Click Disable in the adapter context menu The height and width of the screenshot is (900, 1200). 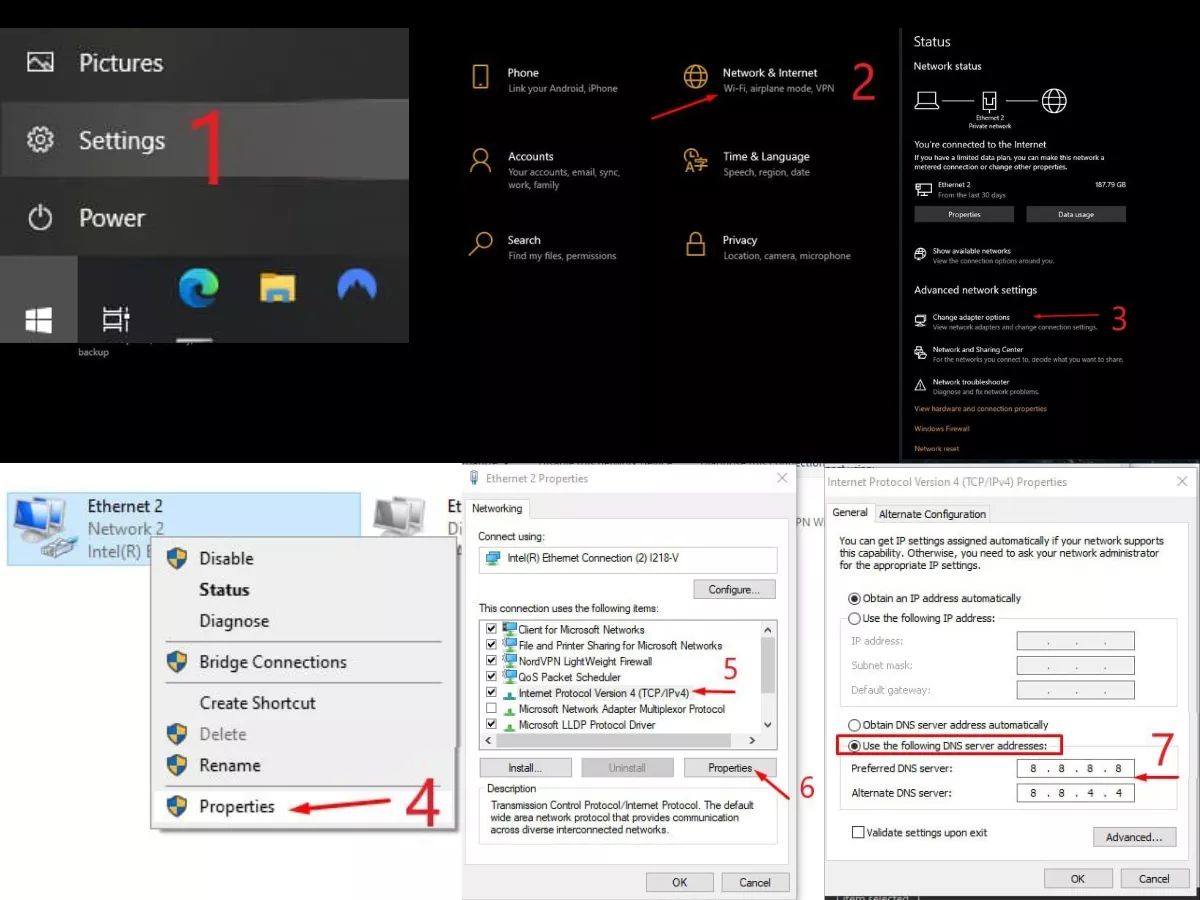[226, 558]
